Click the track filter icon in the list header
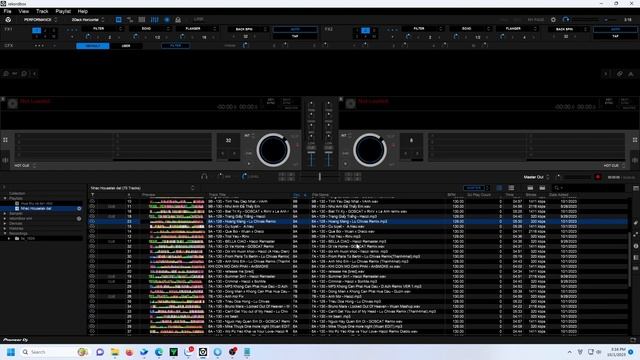 (92, 195)
